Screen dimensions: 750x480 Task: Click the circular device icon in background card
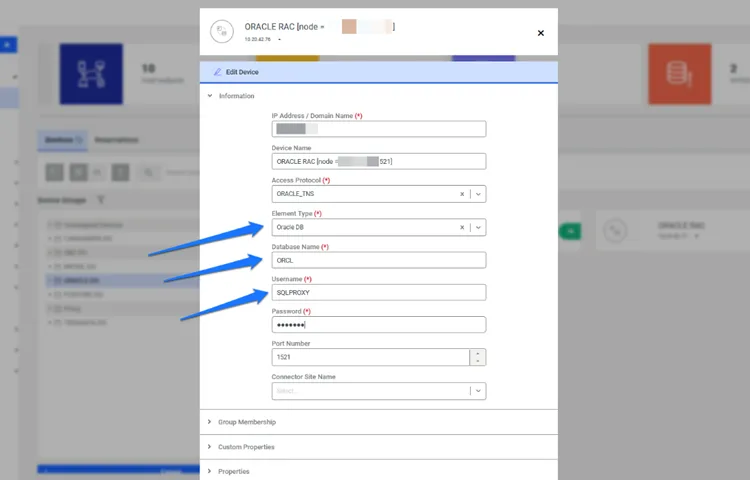click(615, 231)
